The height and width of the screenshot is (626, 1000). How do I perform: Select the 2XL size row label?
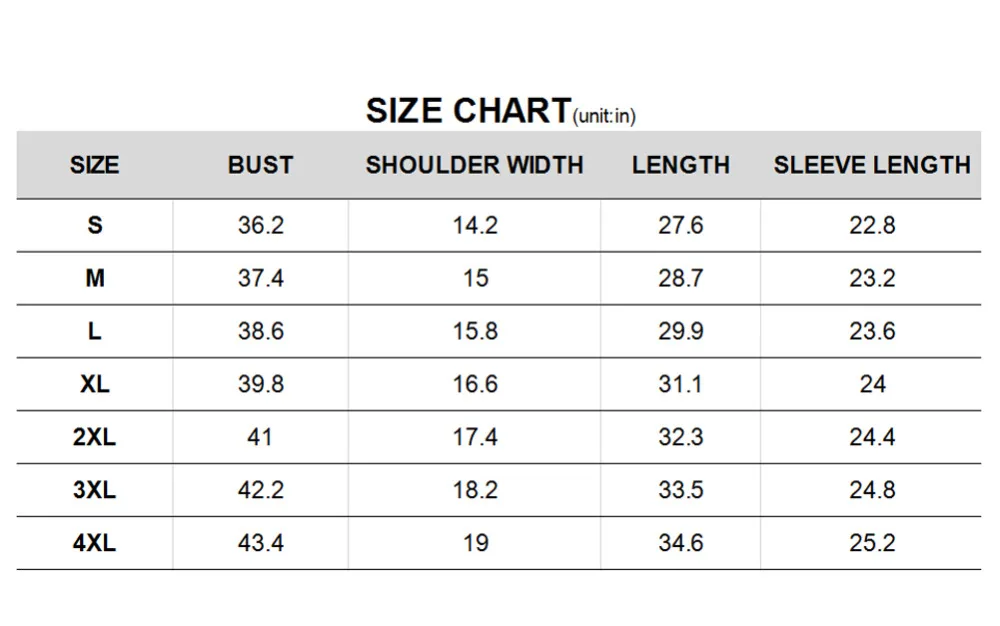click(x=94, y=437)
